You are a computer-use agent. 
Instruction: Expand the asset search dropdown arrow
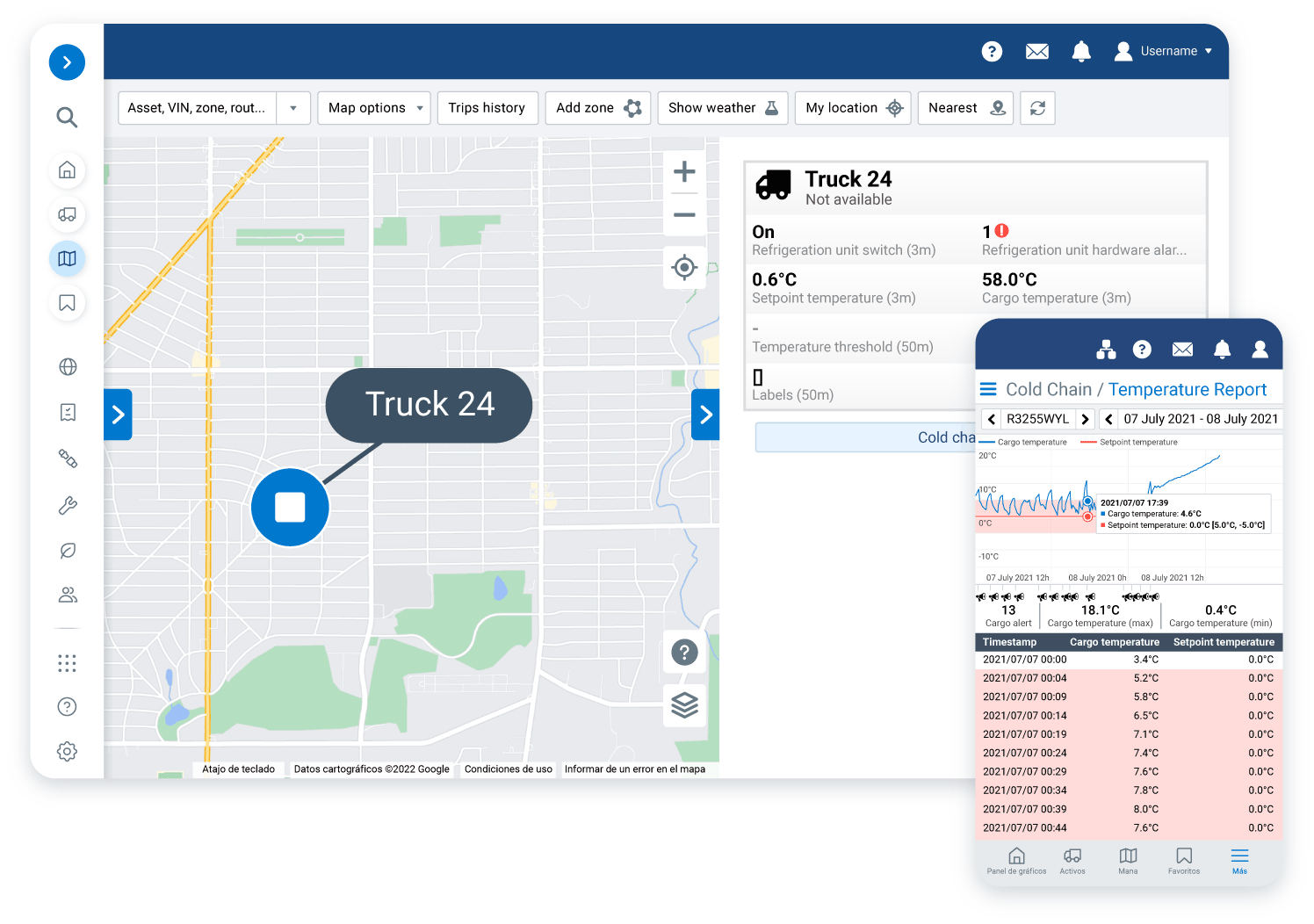coord(294,107)
